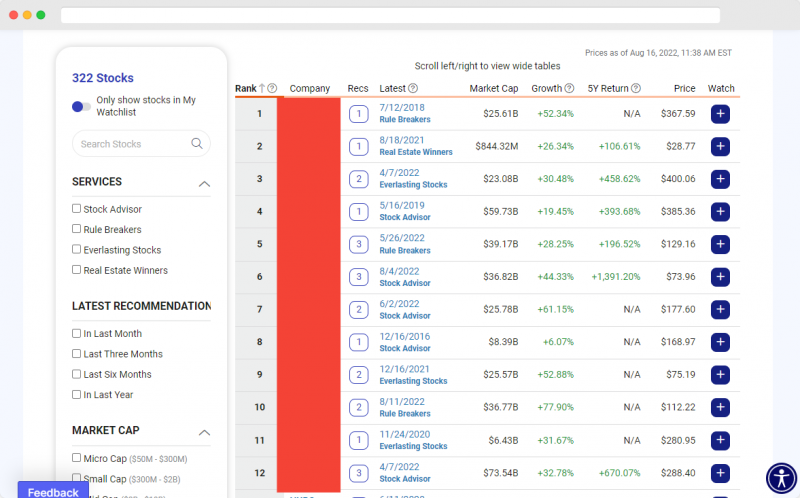This screenshot has height=498, width=800.
Task: Click the +77.90% growth value
Action: point(555,407)
